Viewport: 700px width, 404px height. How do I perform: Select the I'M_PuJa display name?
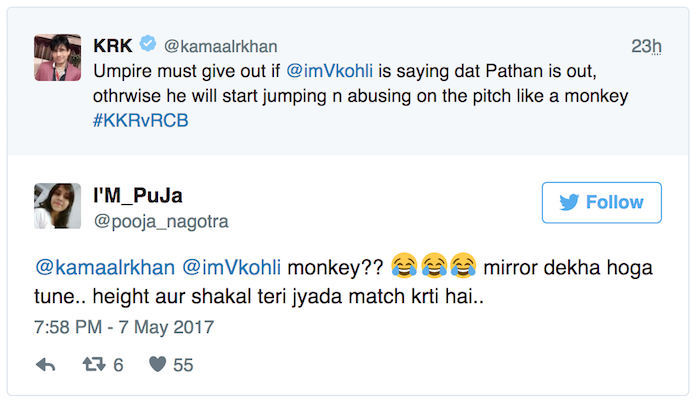(139, 195)
